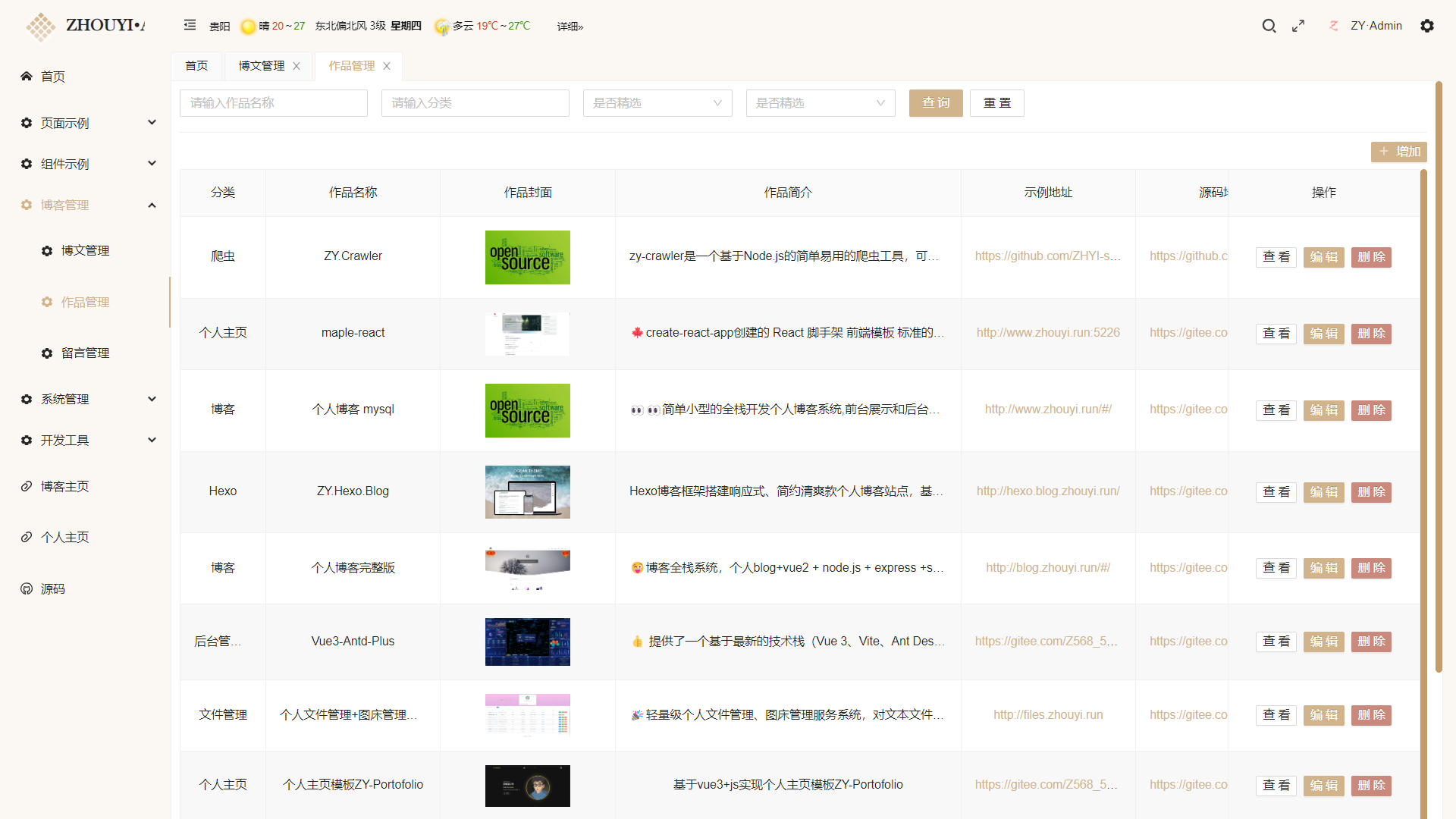Select 博文管理 in the sidebar menu

tap(85, 250)
